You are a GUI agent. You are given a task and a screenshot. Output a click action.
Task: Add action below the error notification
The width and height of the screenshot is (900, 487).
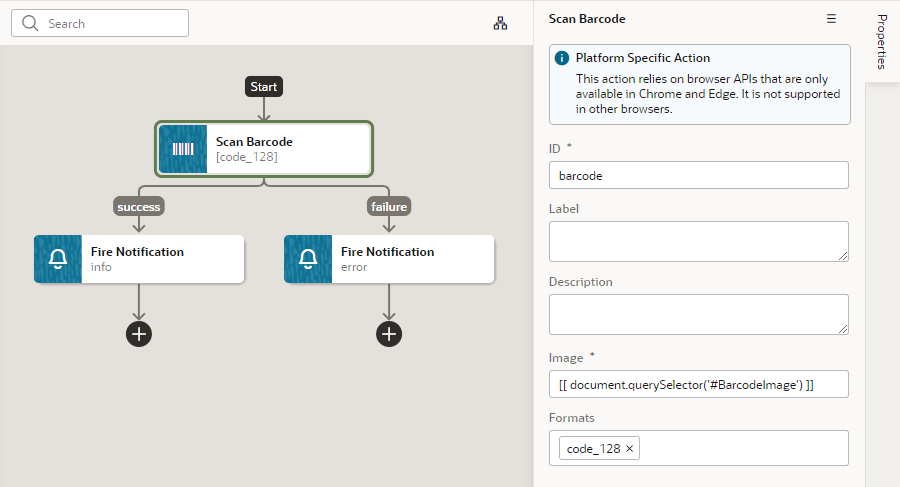(x=389, y=334)
